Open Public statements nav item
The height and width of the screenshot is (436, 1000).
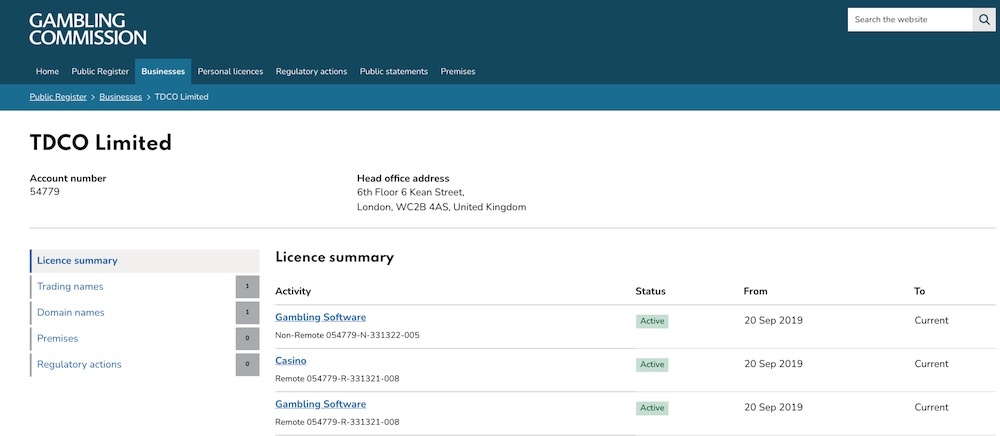pos(393,71)
